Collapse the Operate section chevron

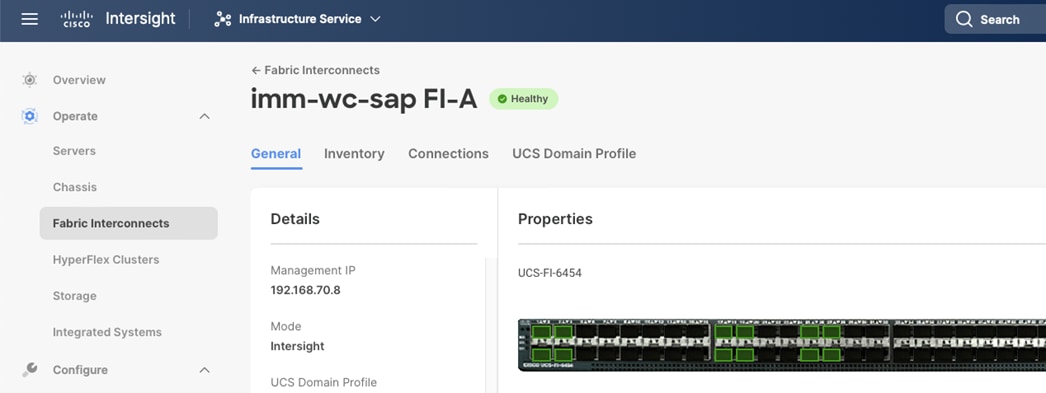(205, 116)
